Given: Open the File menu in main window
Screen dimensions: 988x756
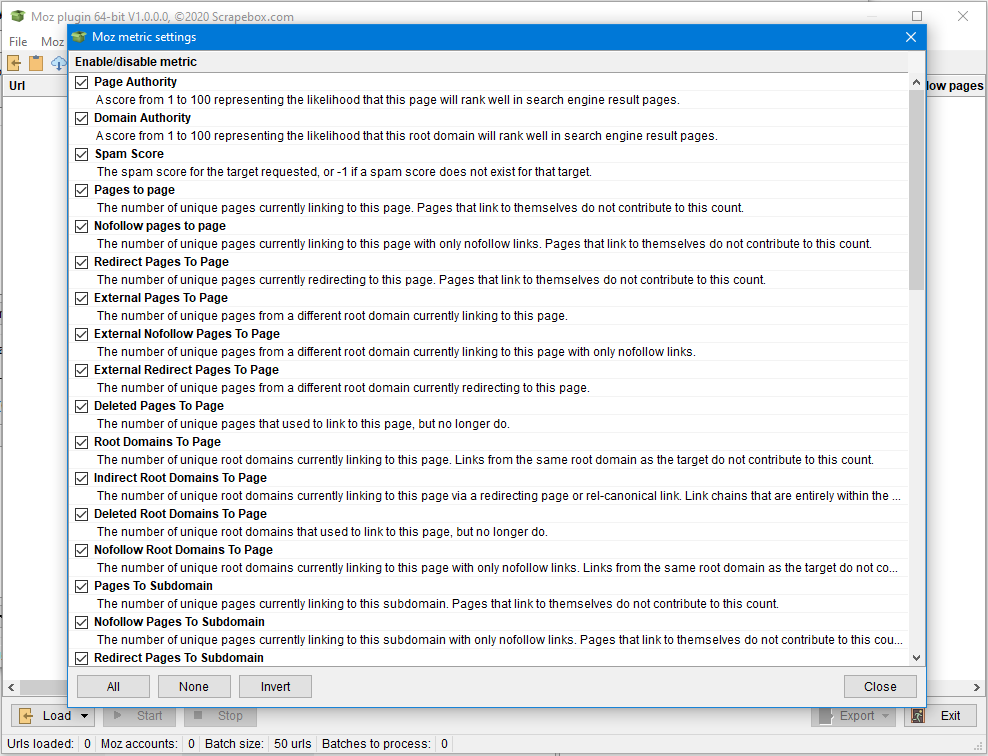Looking at the screenshot, I should click(18, 42).
